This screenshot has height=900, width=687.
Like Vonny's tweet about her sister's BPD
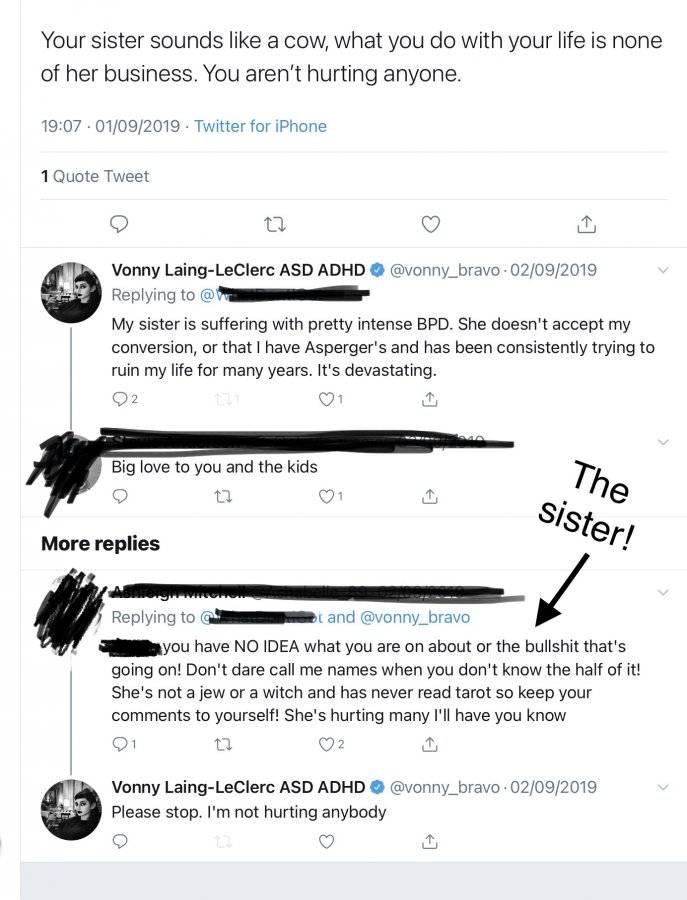pyautogui.click(x=331, y=399)
